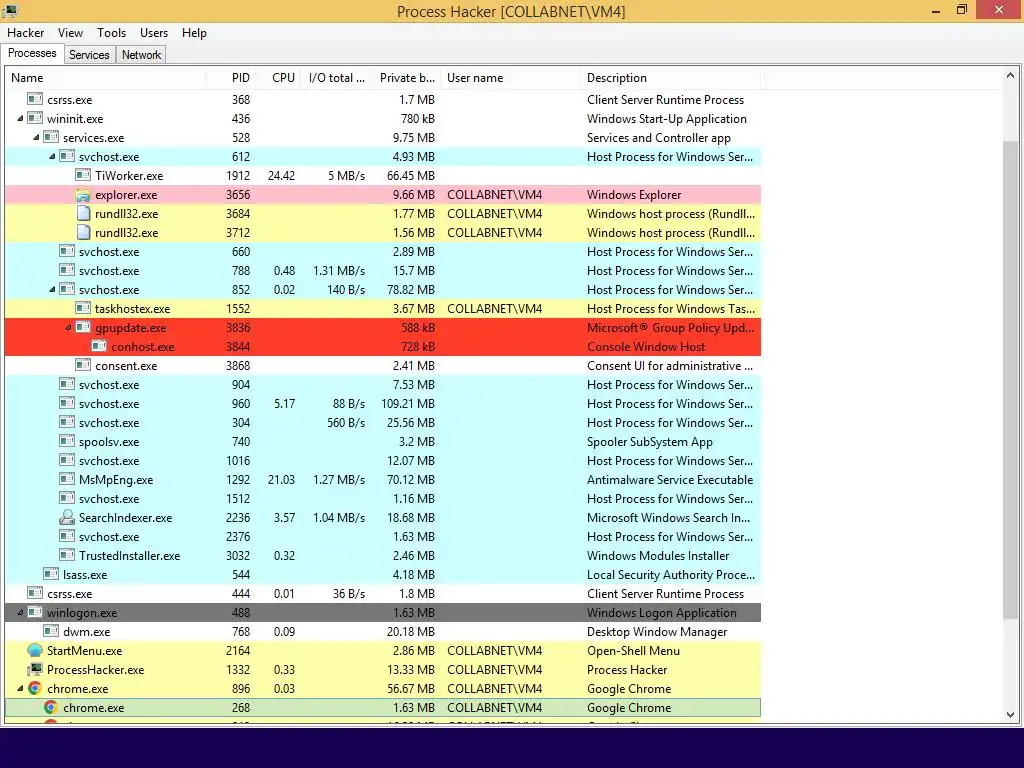Collapse the svchost.exe PID 612 node

click(52, 157)
